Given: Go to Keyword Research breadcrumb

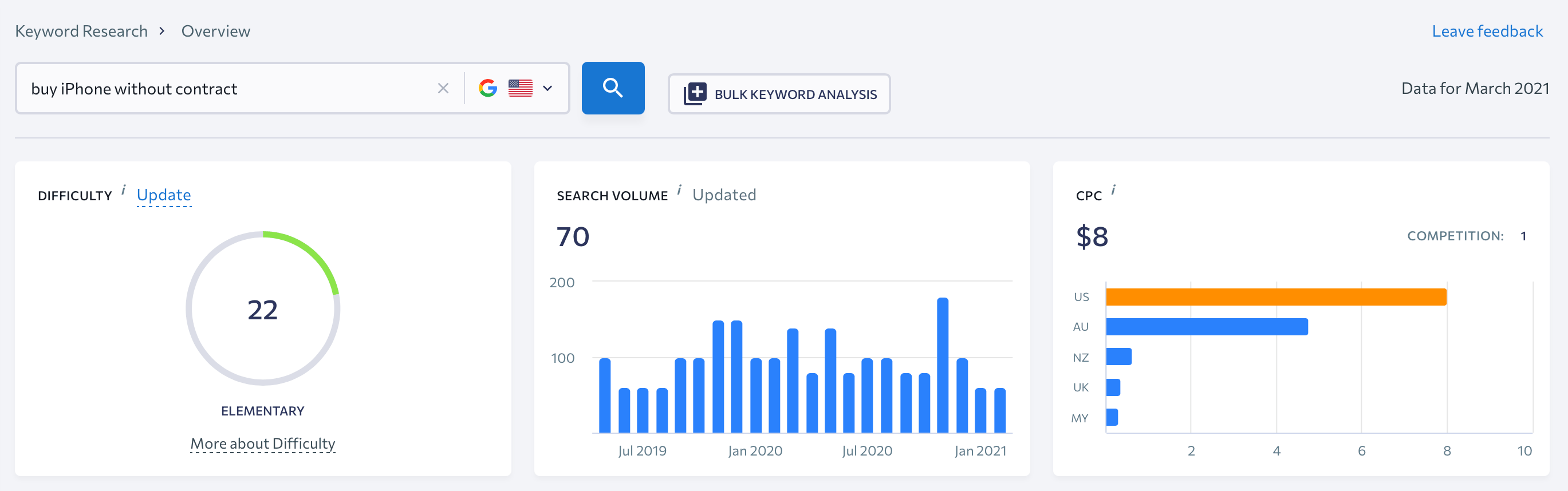Looking at the screenshot, I should tap(81, 31).
